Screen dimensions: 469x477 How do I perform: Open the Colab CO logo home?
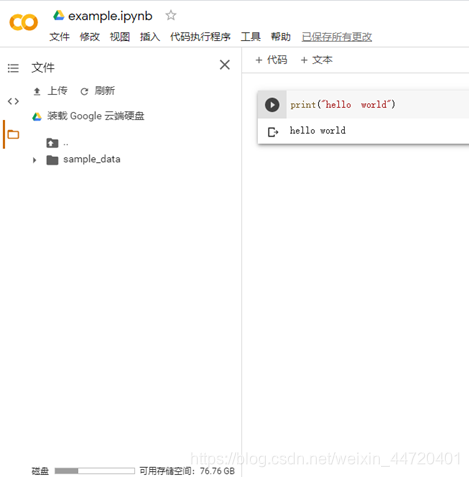[x=23, y=22]
